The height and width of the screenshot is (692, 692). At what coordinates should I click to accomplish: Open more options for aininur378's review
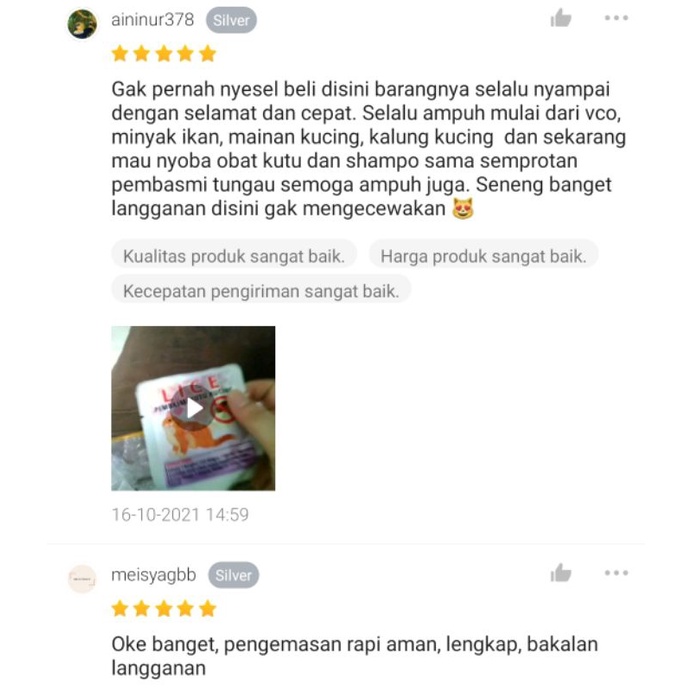[616, 18]
